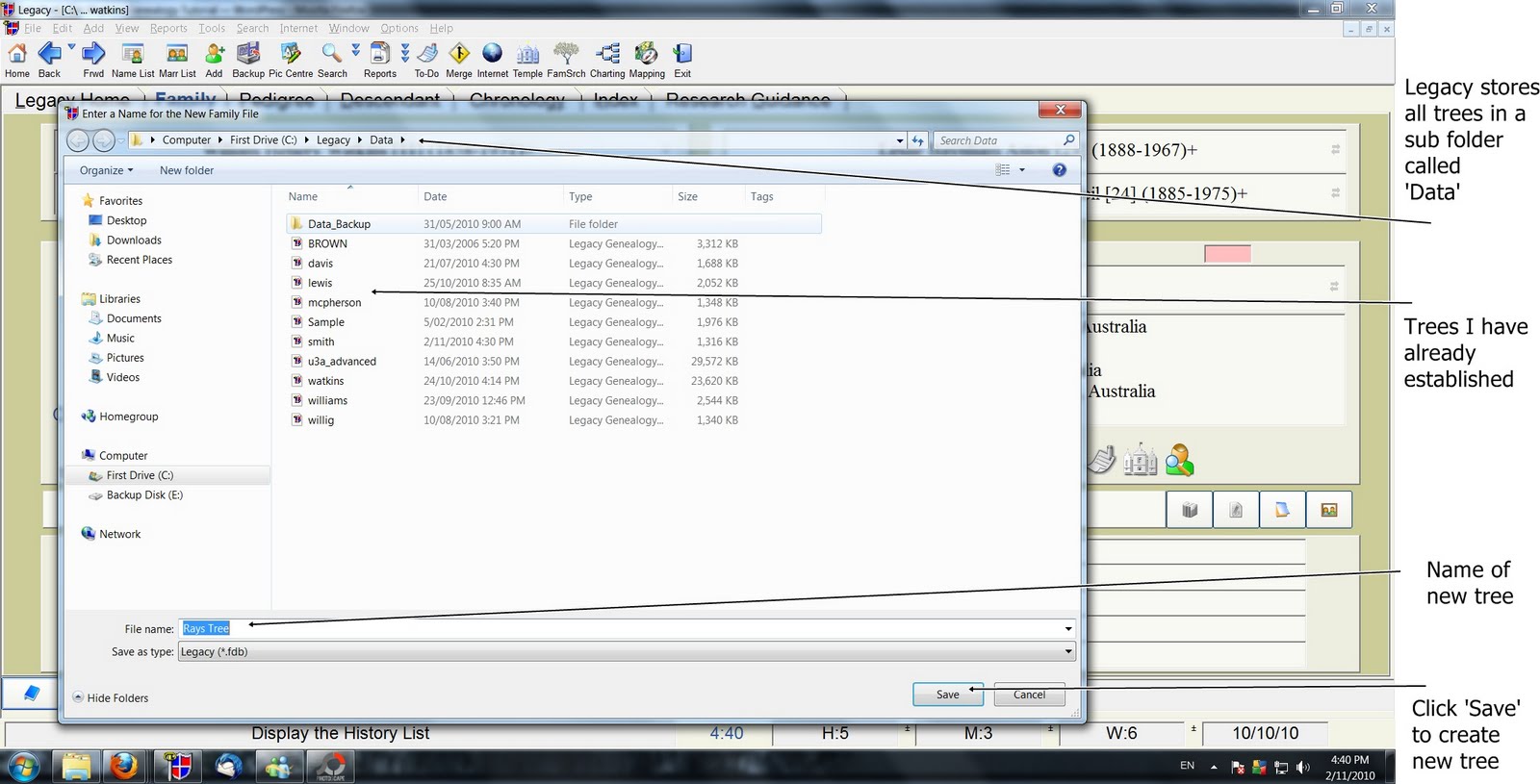Image resolution: width=1540 pixels, height=784 pixels.
Task: Click the change-view icon in the dialog
Action: tap(1003, 170)
